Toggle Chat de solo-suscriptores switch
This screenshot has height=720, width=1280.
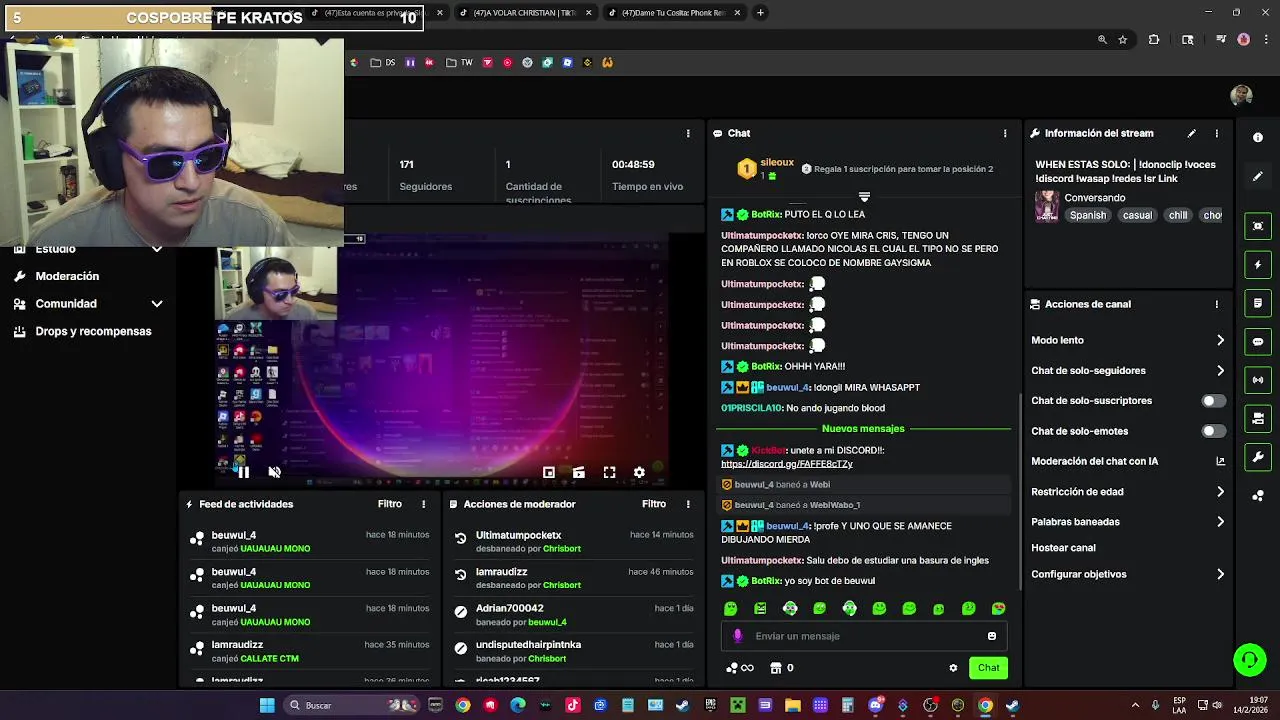[1213, 401]
